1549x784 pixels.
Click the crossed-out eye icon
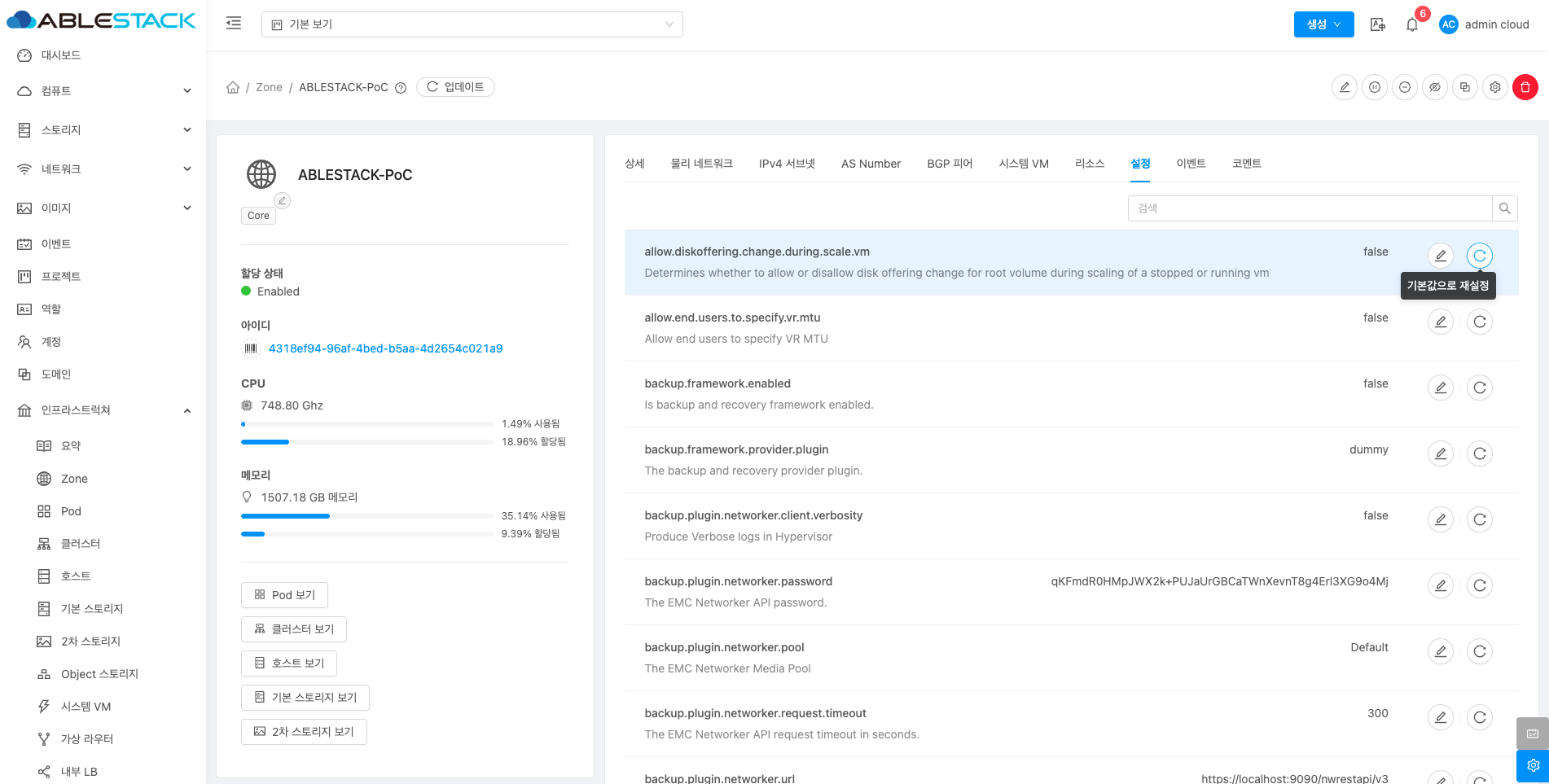[1434, 87]
